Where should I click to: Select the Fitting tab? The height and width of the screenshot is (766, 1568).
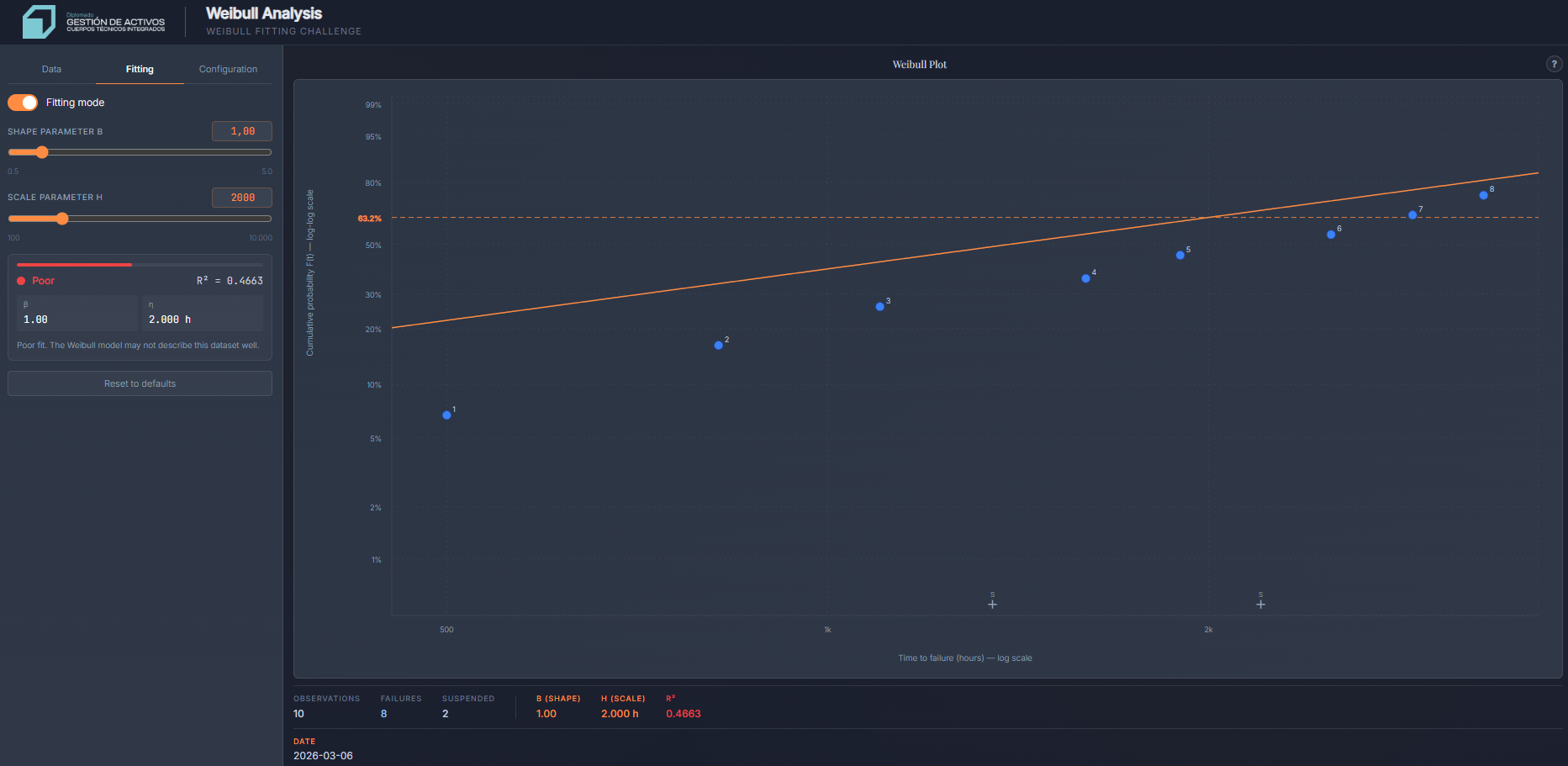(140, 69)
